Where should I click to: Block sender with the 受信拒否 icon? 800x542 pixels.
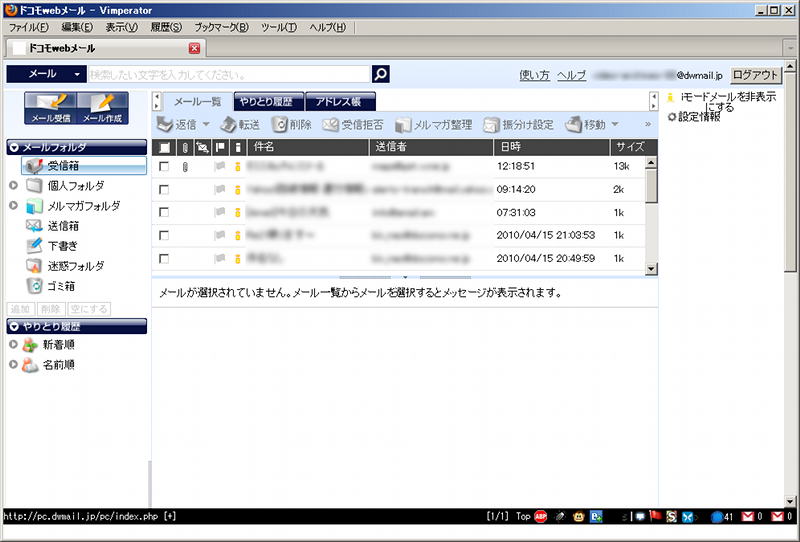(x=331, y=125)
